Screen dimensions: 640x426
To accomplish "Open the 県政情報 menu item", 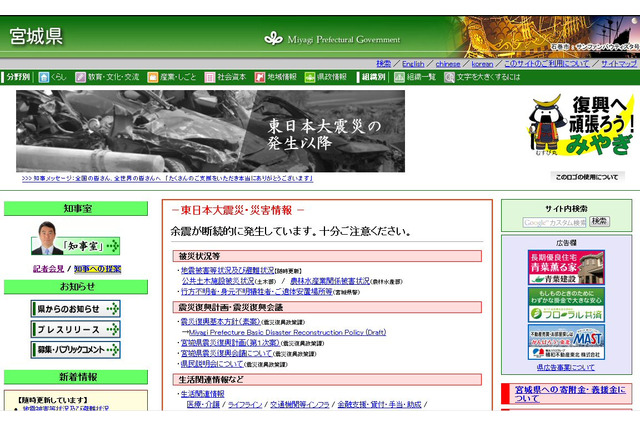I will pos(332,77).
